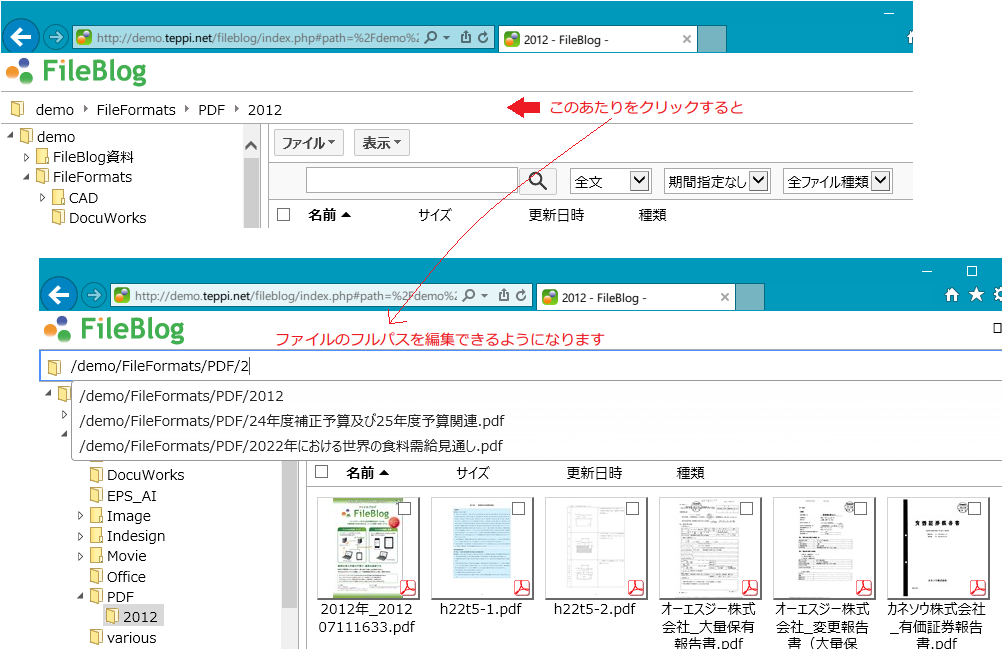Click the path input showing /demo/FileFormats/PDF/2

pos(521,366)
